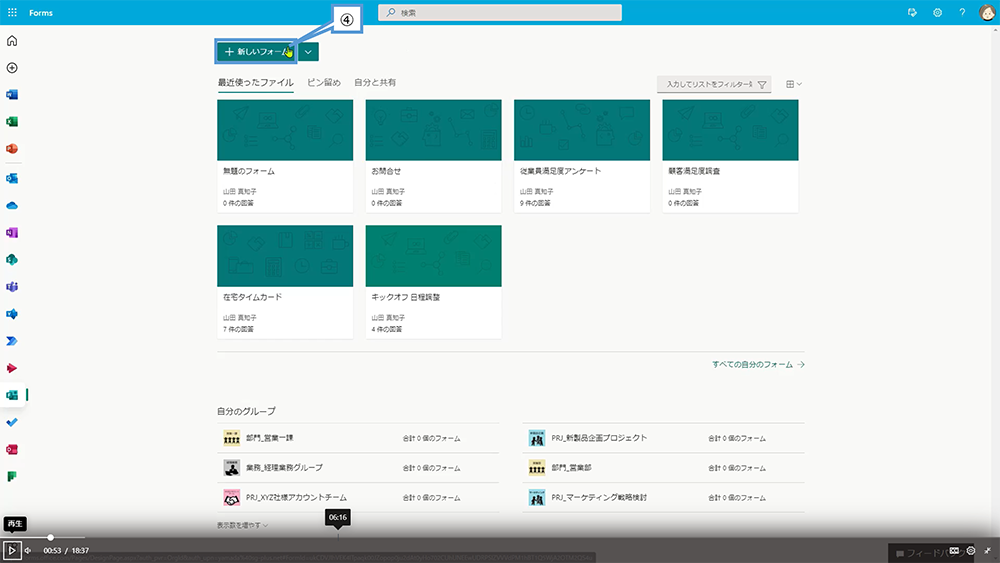The image size is (1000, 563).
Task: Launch PowerPoint from the left rail
Action: 12,149
